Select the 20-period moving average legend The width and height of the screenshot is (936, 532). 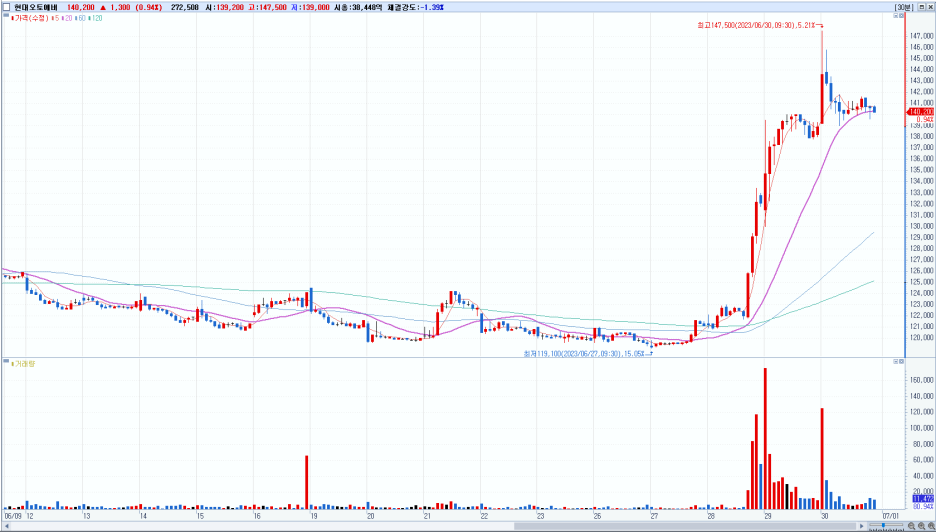click(67, 19)
